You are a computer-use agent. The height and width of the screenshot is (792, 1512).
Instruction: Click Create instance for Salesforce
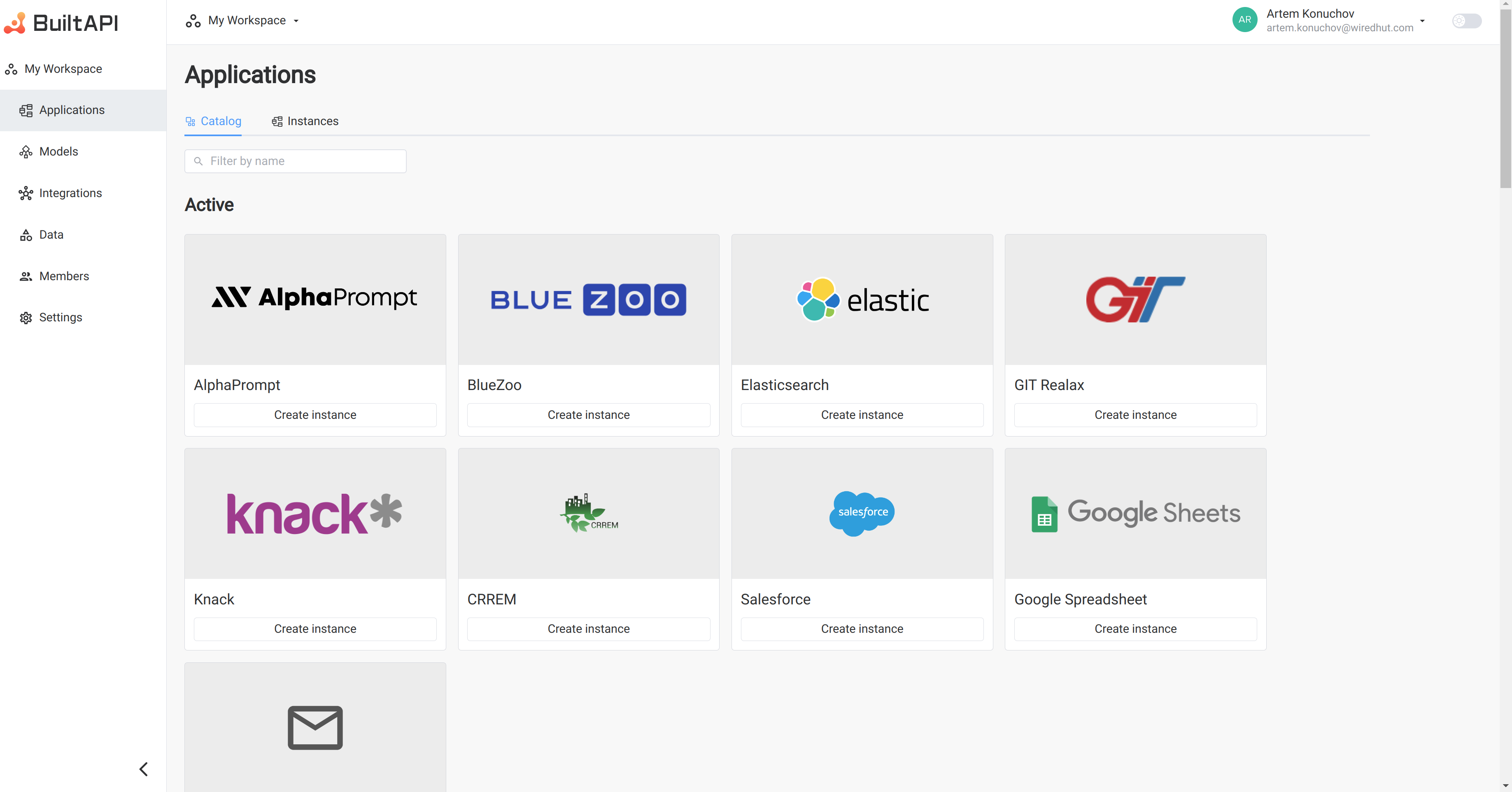click(x=862, y=628)
